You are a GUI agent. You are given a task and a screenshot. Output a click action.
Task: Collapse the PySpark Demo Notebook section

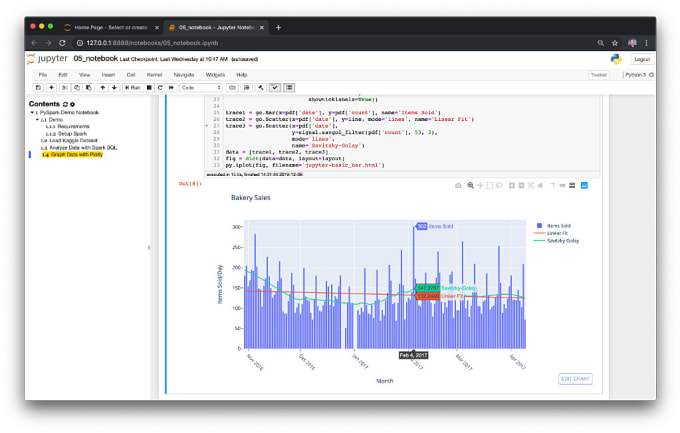[32, 112]
